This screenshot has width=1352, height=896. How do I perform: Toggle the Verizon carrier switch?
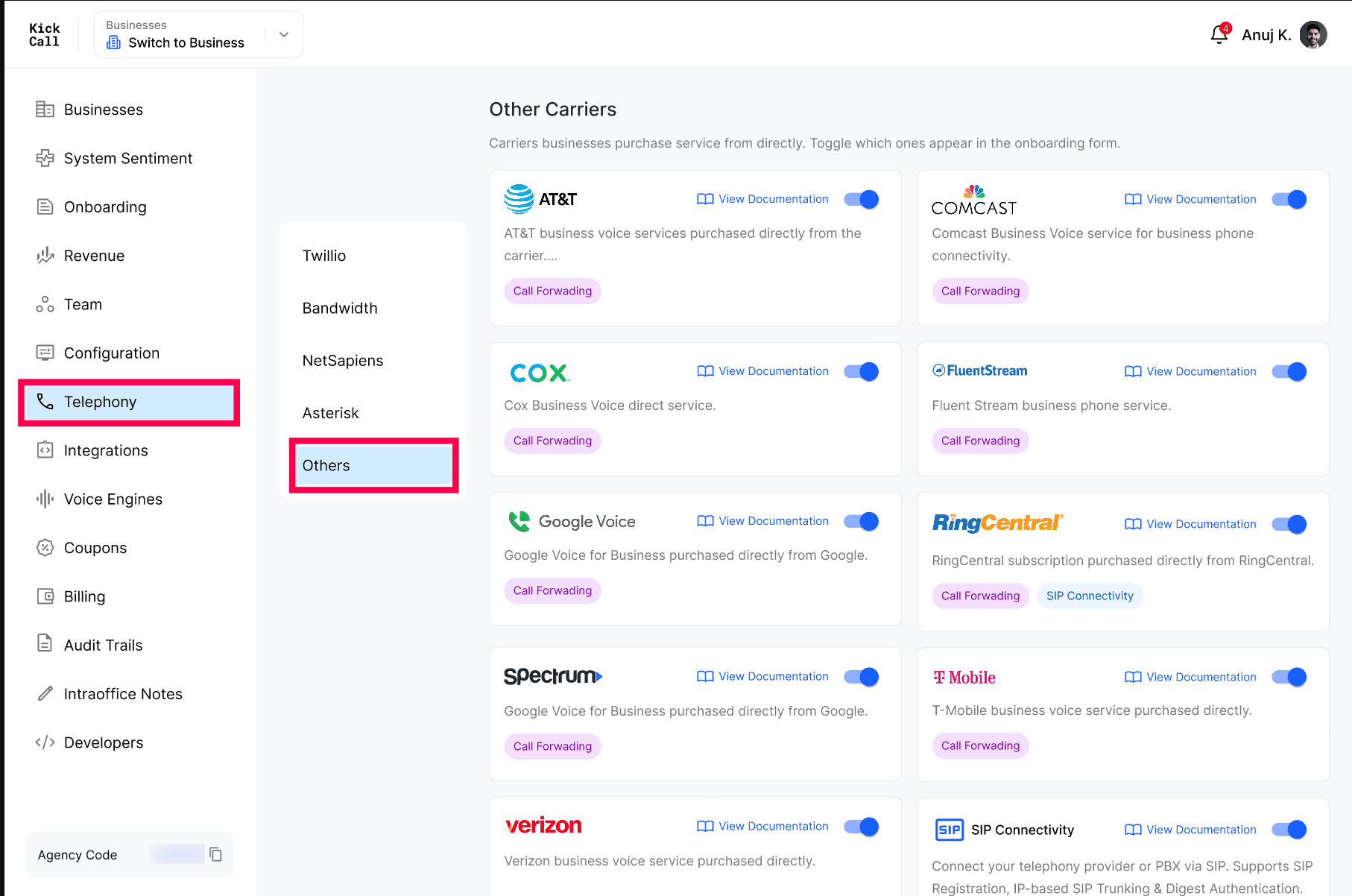pos(862,826)
